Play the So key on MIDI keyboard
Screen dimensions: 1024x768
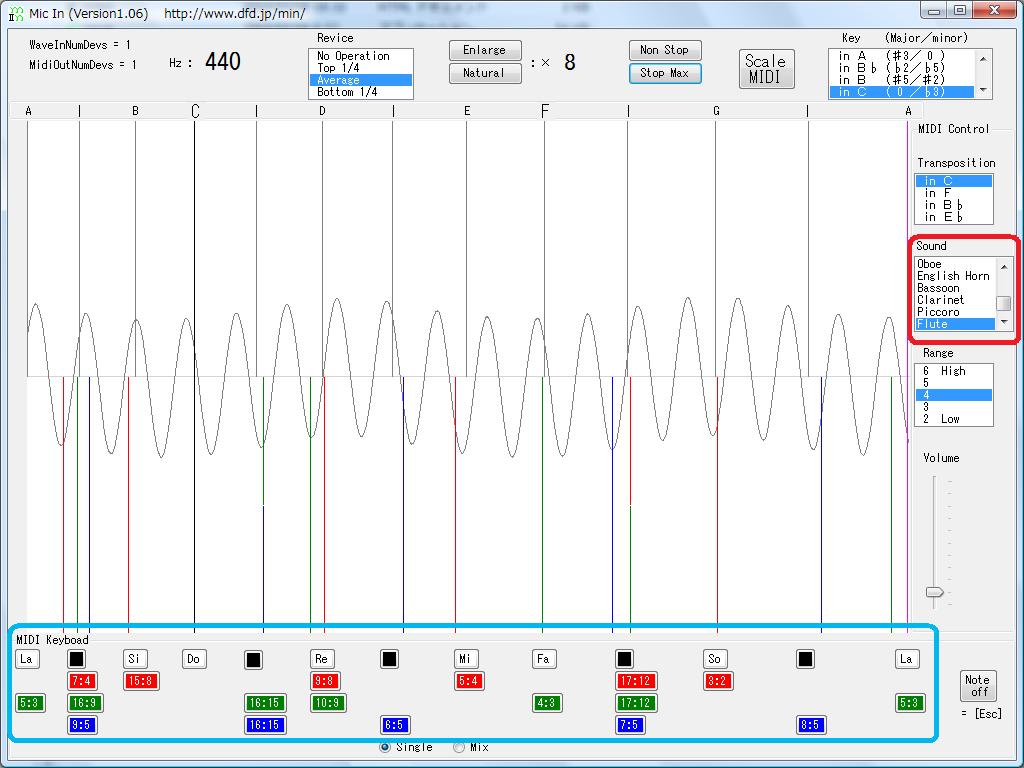point(715,659)
